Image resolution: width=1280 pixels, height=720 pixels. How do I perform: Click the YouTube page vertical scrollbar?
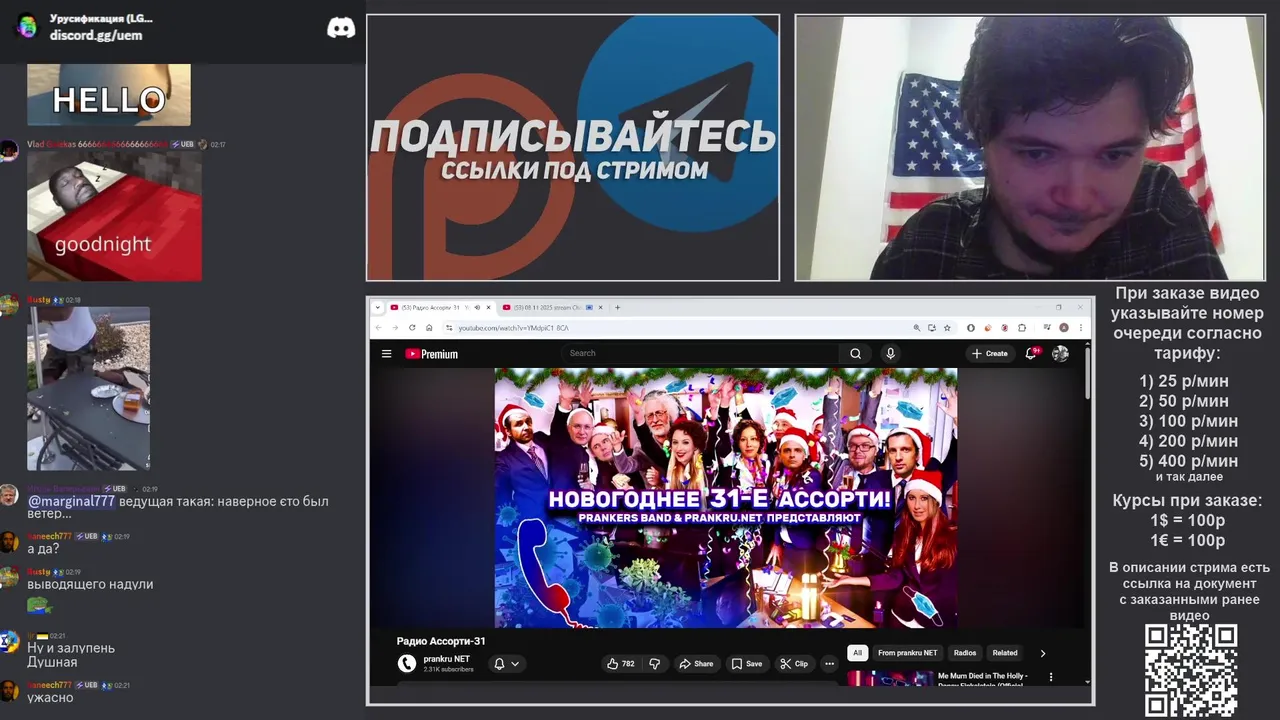(1088, 372)
